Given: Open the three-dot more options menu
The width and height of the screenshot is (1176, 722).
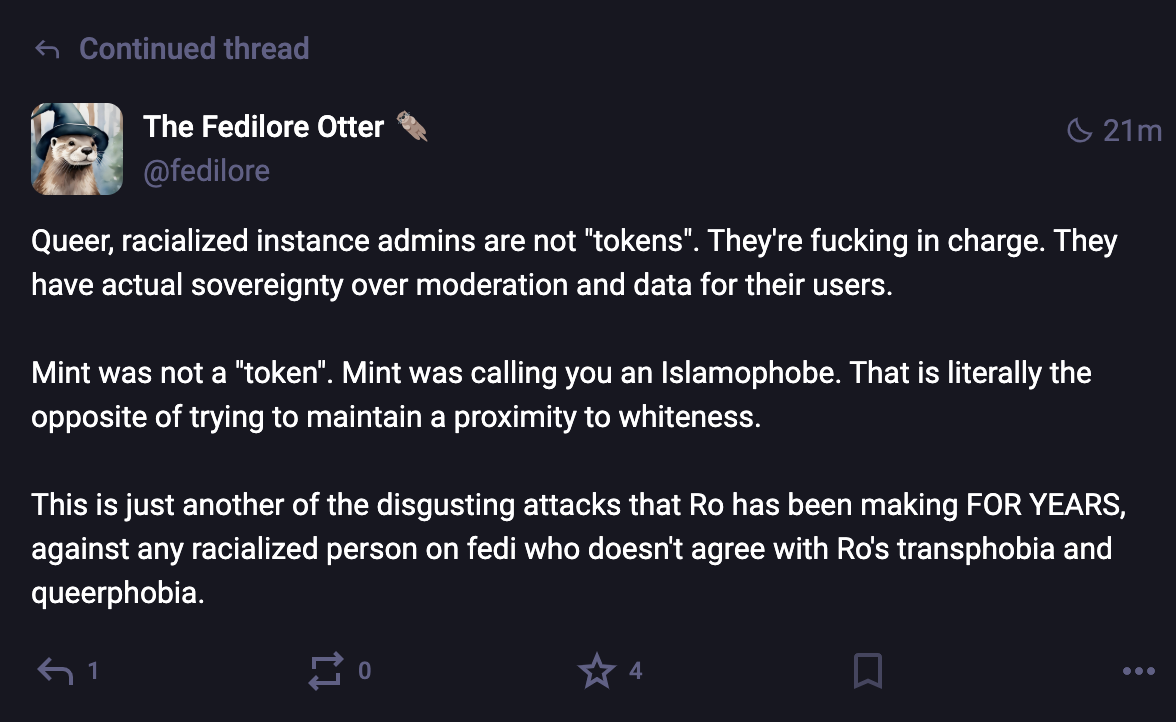Looking at the screenshot, I should pyautogui.click(x=1139, y=671).
